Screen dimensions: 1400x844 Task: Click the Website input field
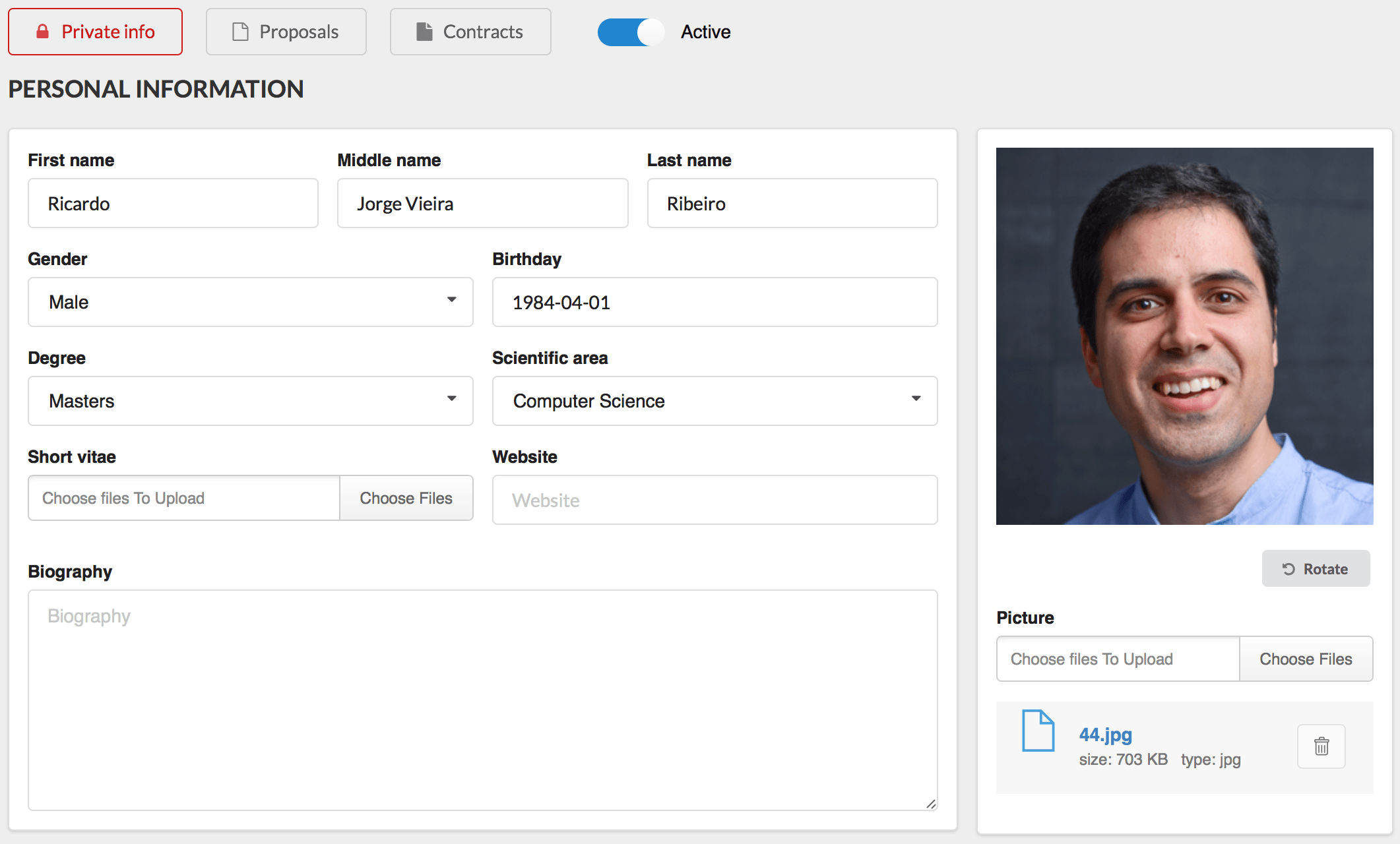click(715, 500)
